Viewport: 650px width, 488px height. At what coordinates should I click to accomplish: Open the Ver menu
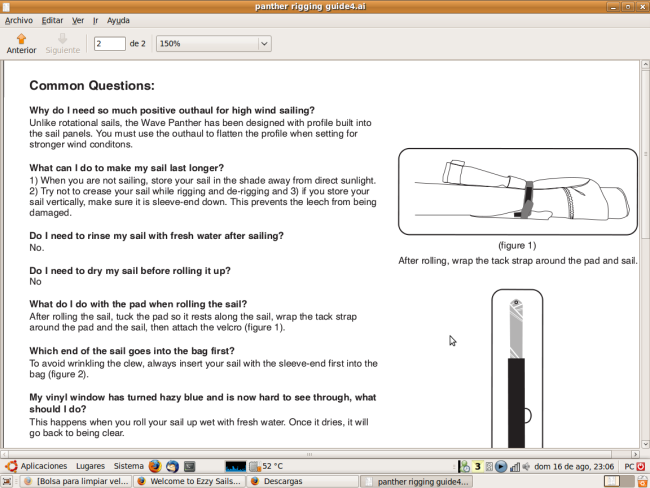[x=78, y=20]
